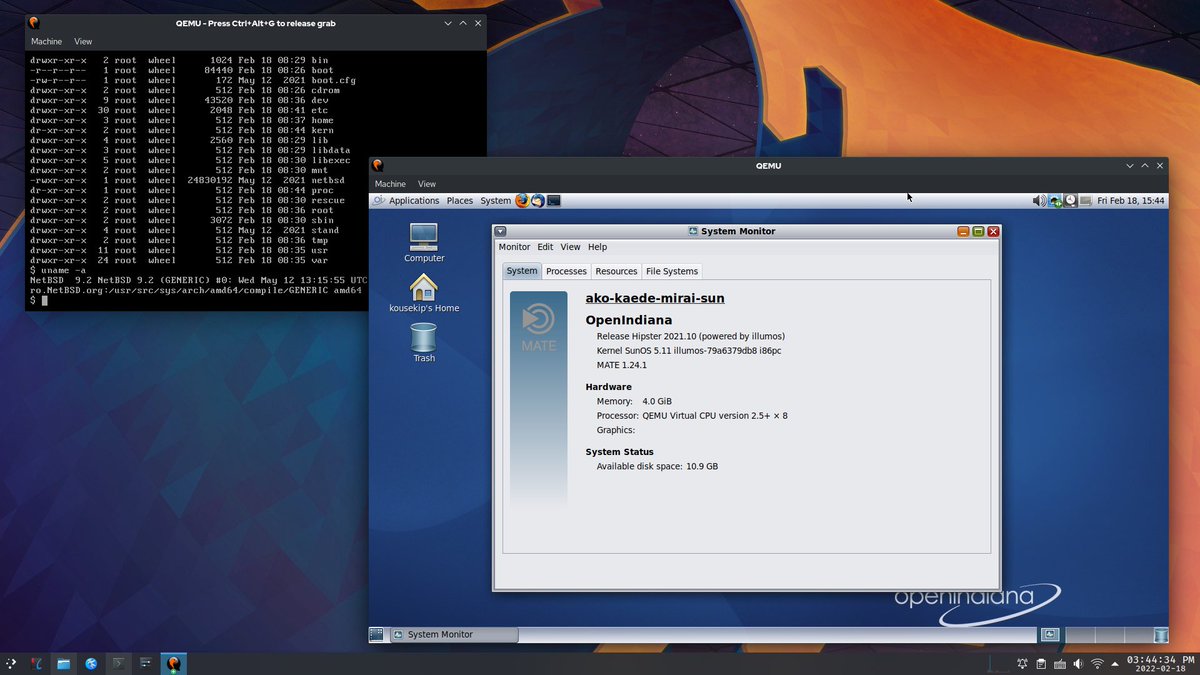Click the QEMU icon in the NetBSD window title bar

click(34, 22)
